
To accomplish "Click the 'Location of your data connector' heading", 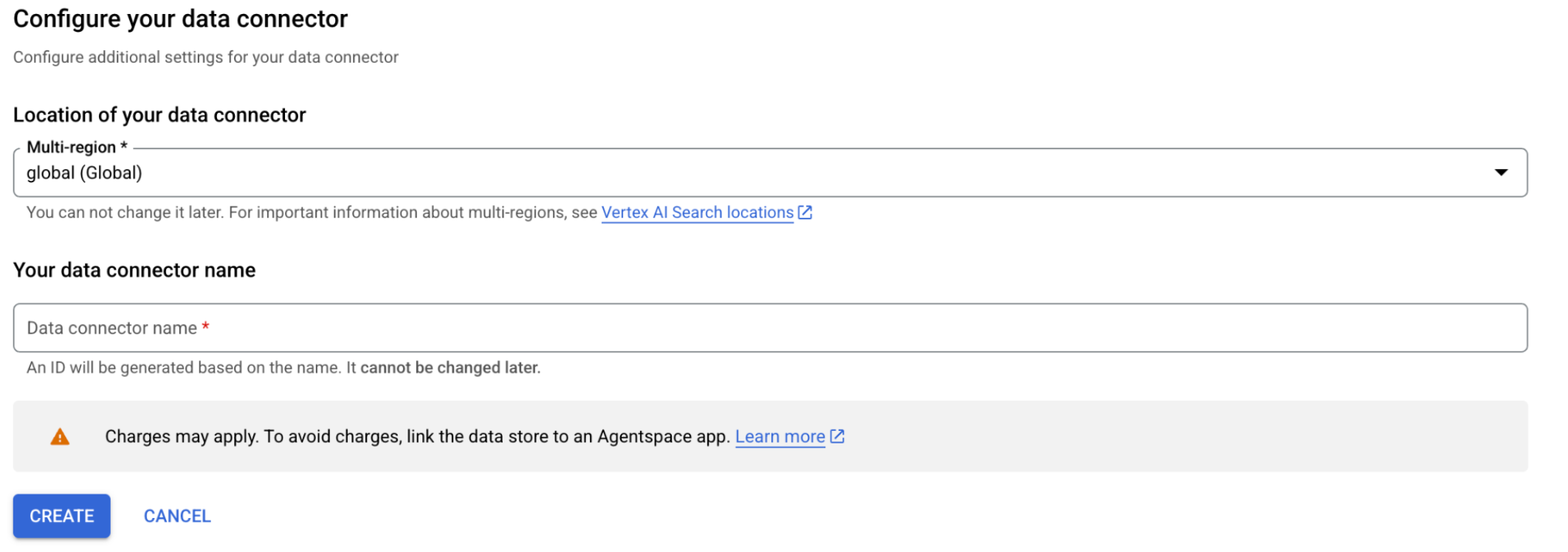I will coord(159,115).
